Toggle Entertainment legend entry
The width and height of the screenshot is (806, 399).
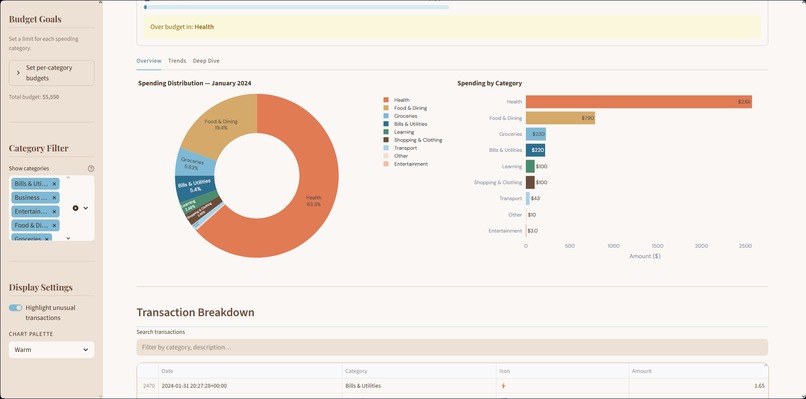tap(406, 164)
